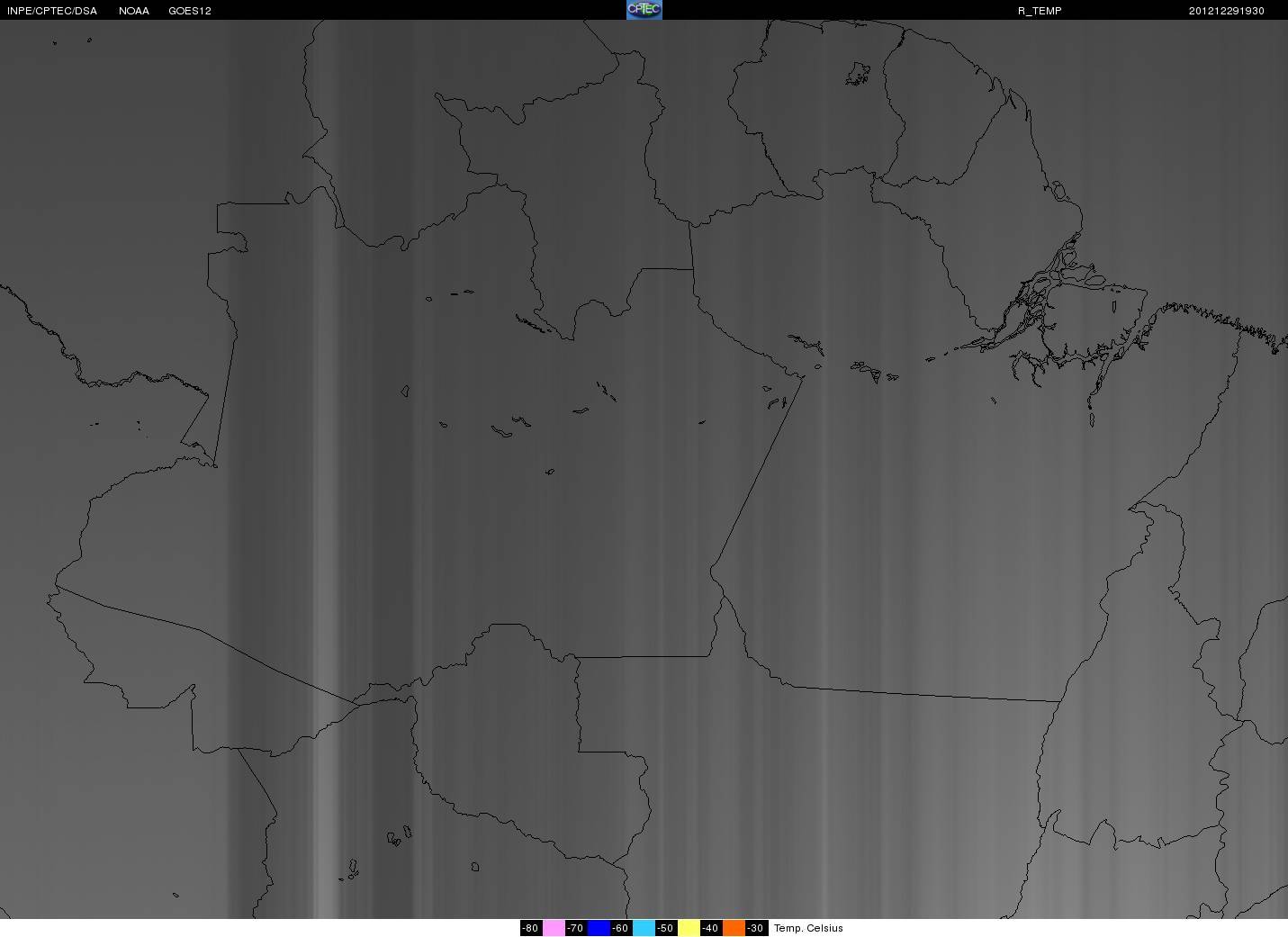Click the -30 legend value

pyautogui.click(x=756, y=928)
